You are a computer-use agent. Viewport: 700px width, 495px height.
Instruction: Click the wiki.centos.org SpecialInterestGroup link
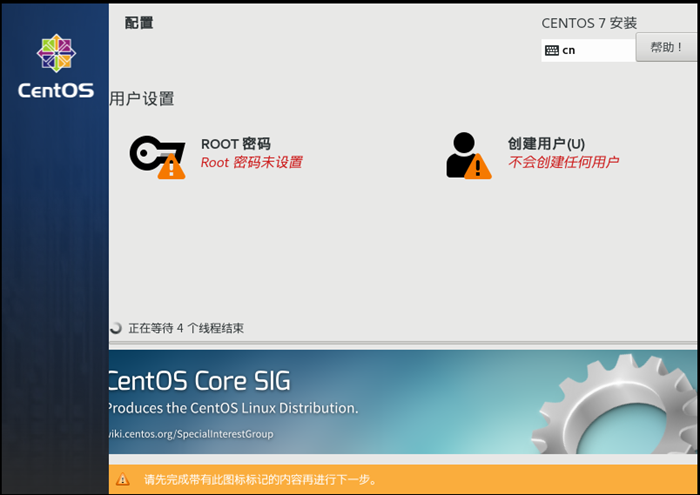[190, 434]
